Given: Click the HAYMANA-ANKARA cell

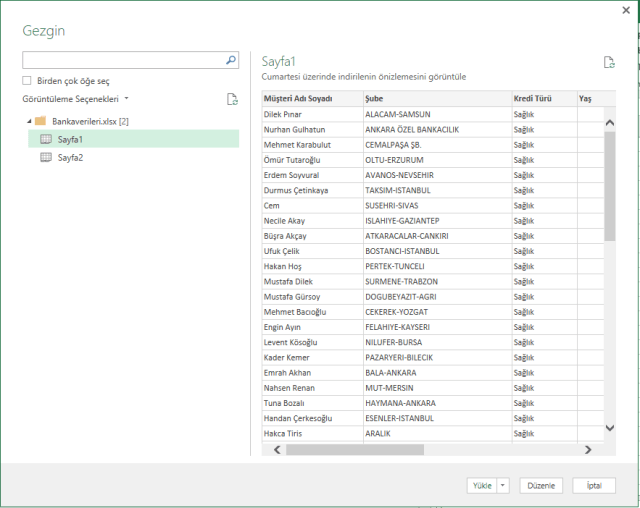Looking at the screenshot, I should click(x=438, y=403).
